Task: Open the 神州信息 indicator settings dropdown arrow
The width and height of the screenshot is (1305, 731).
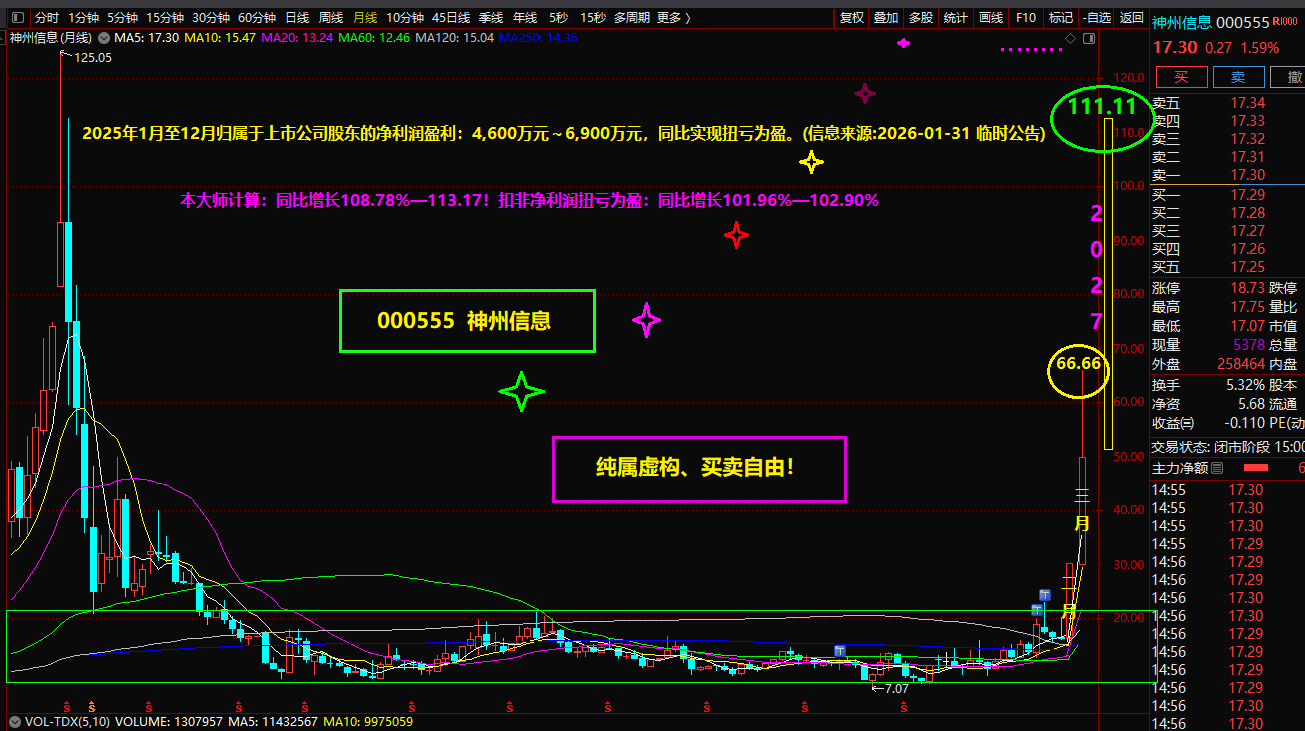Action: click(103, 37)
